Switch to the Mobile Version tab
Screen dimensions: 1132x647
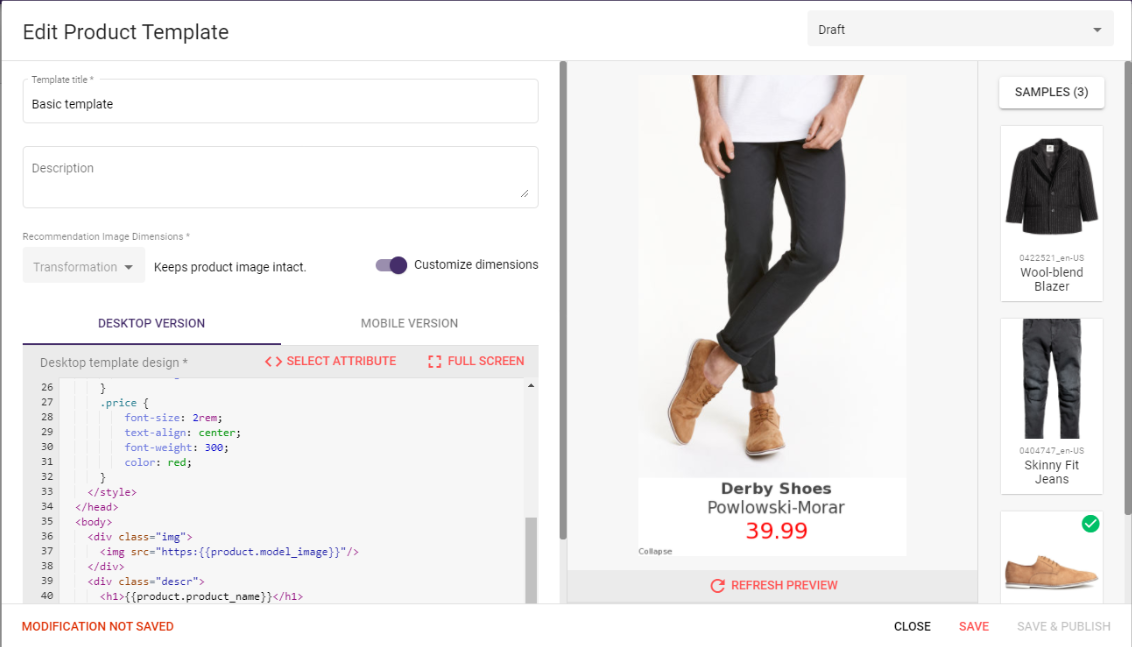pos(409,323)
